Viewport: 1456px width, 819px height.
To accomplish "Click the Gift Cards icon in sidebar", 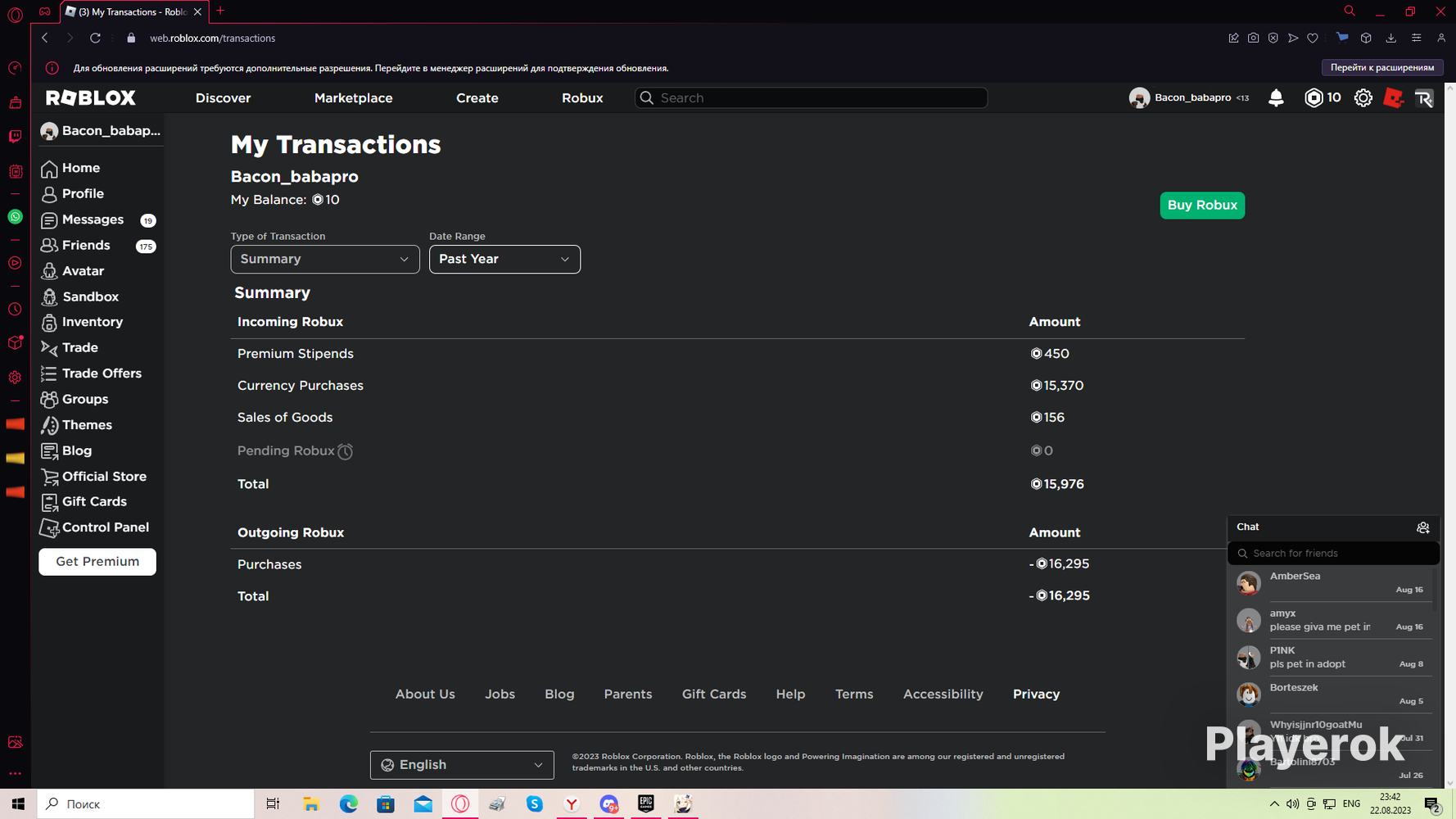I will (x=49, y=502).
